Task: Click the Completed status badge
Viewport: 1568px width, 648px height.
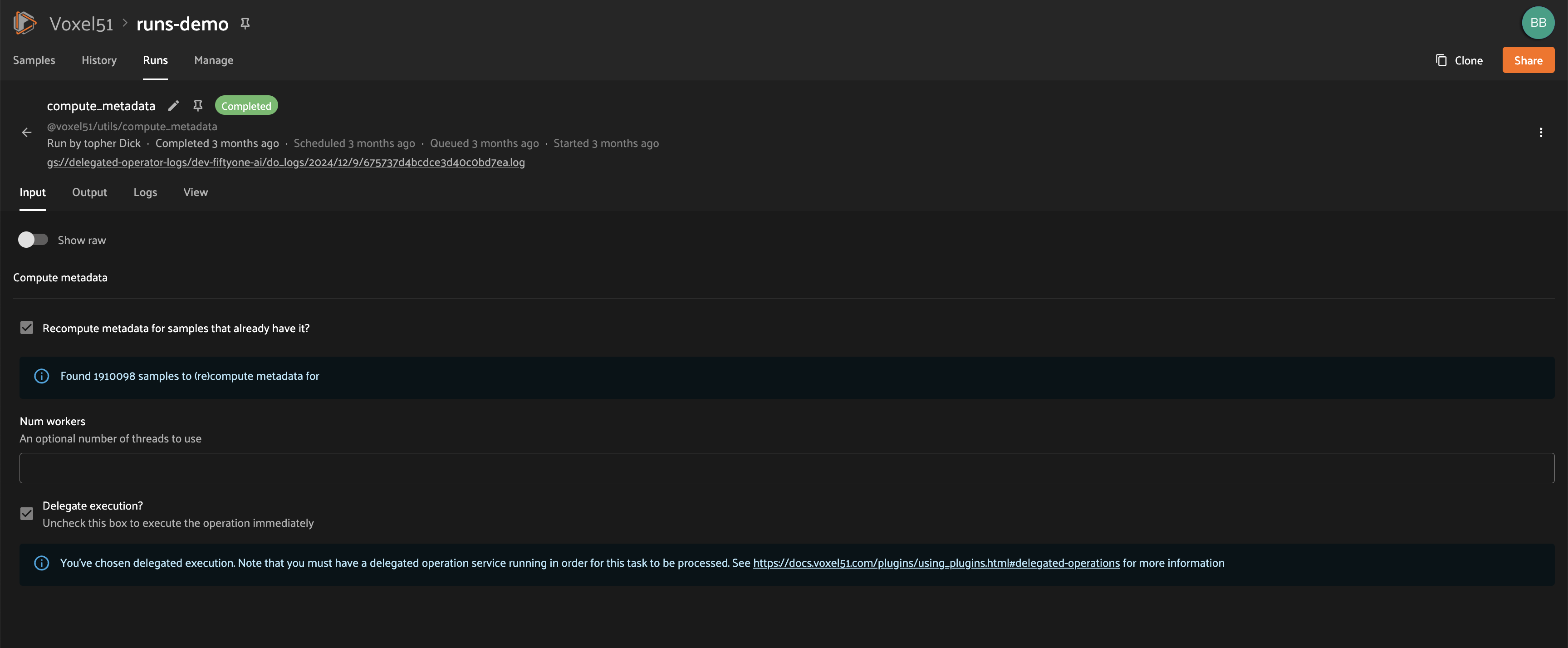Action: point(246,106)
